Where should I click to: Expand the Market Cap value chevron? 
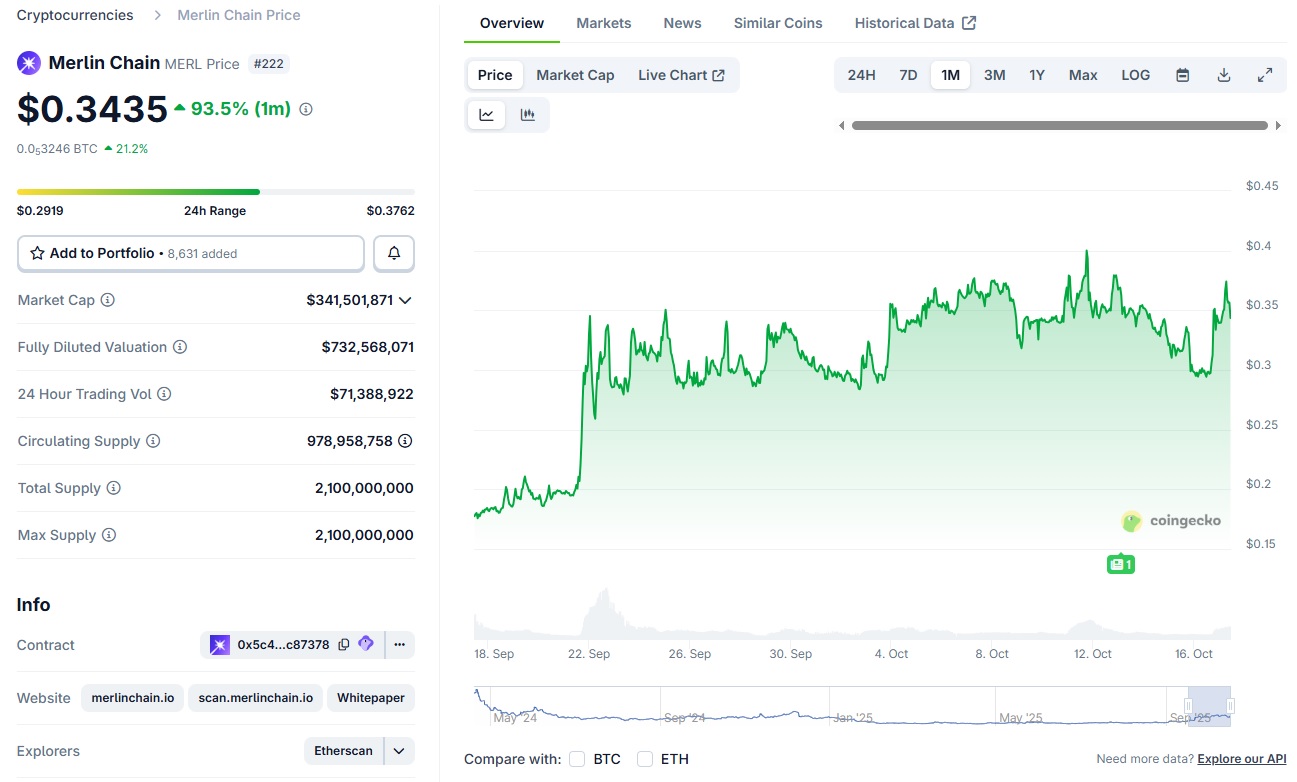[x=406, y=300]
